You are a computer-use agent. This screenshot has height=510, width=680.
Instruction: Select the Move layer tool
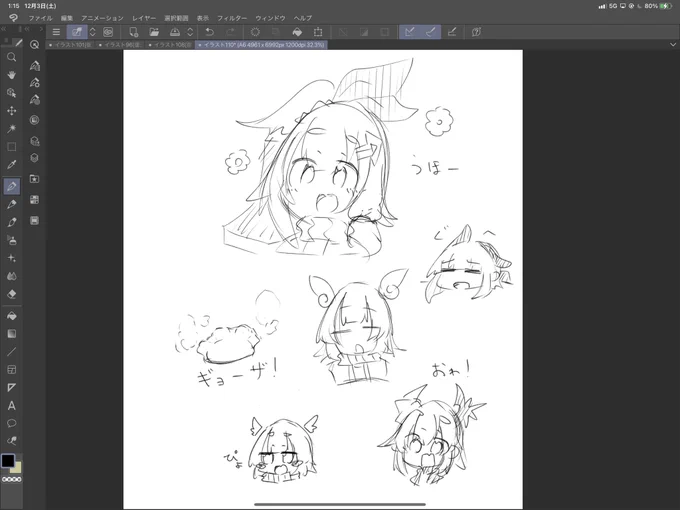click(x=12, y=111)
